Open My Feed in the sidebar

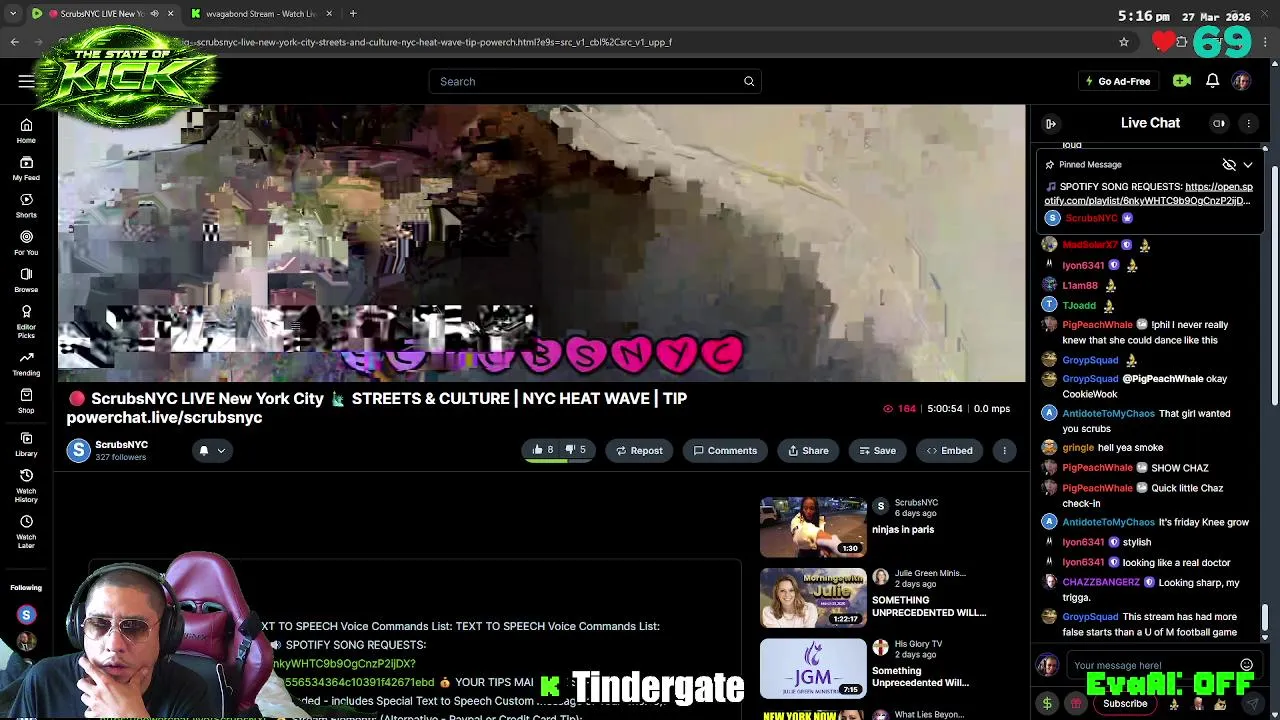pyautogui.click(x=26, y=168)
